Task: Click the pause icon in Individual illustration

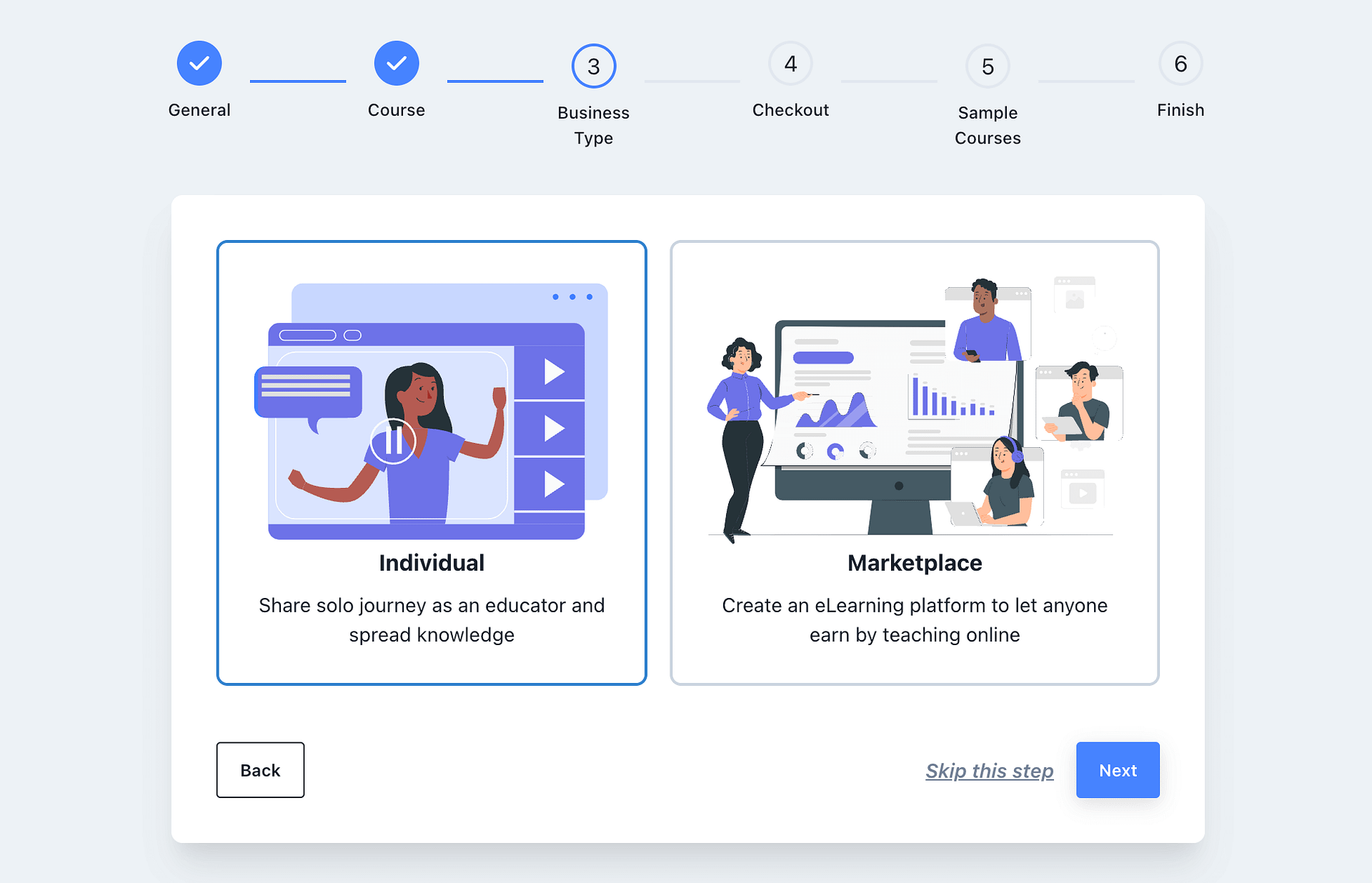Action: pos(393,441)
